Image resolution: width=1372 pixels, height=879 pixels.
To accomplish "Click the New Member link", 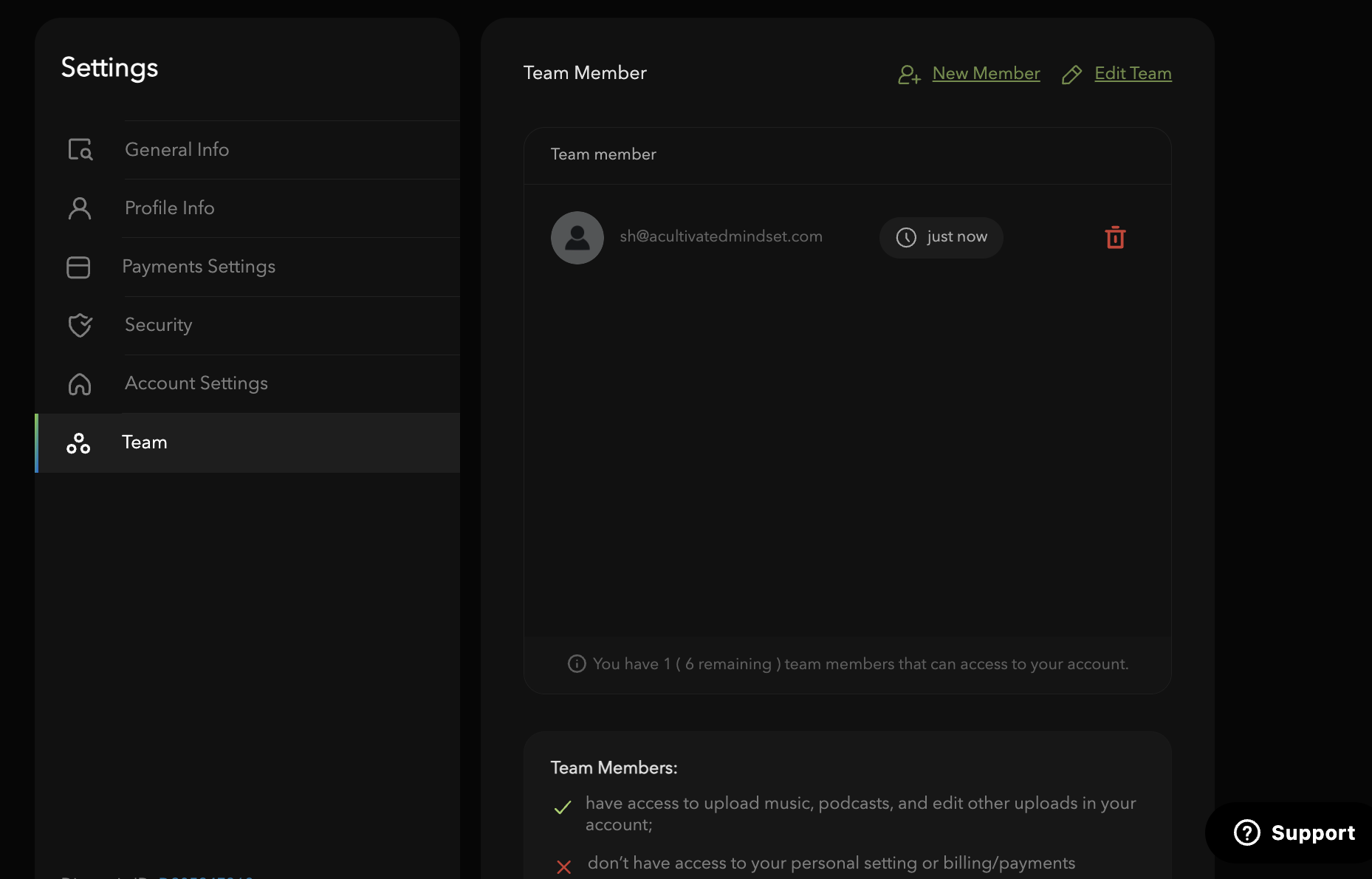I will click(x=986, y=73).
